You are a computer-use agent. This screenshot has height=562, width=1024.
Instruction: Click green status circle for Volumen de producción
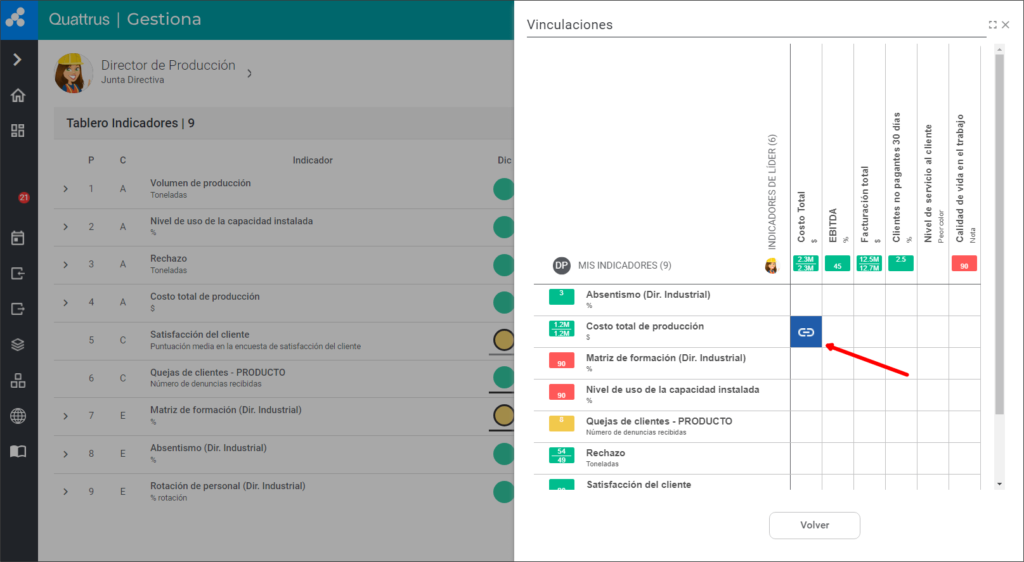(x=504, y=189)
